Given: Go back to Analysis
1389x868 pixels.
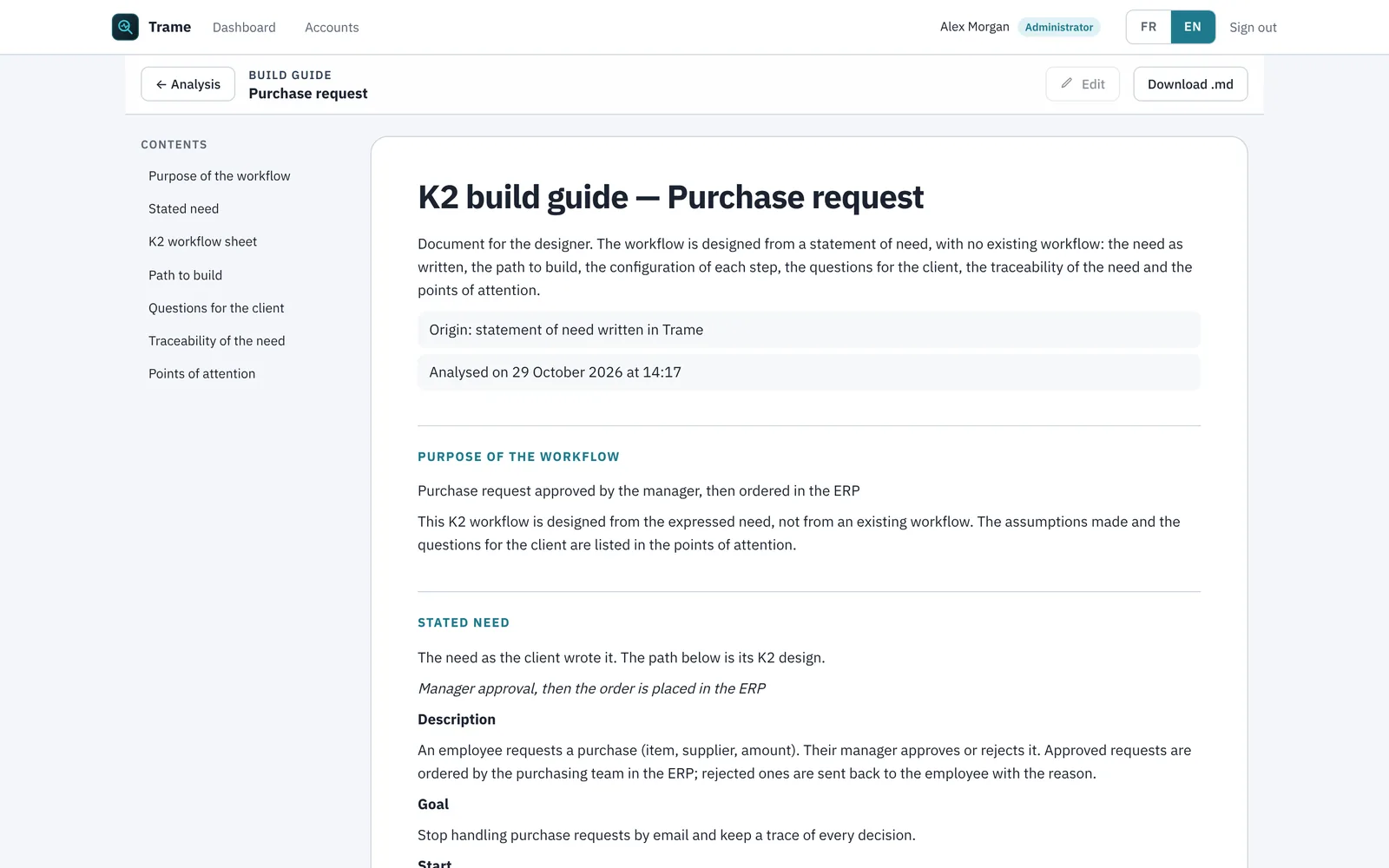Looking at the screenshot, I should 188,84.
